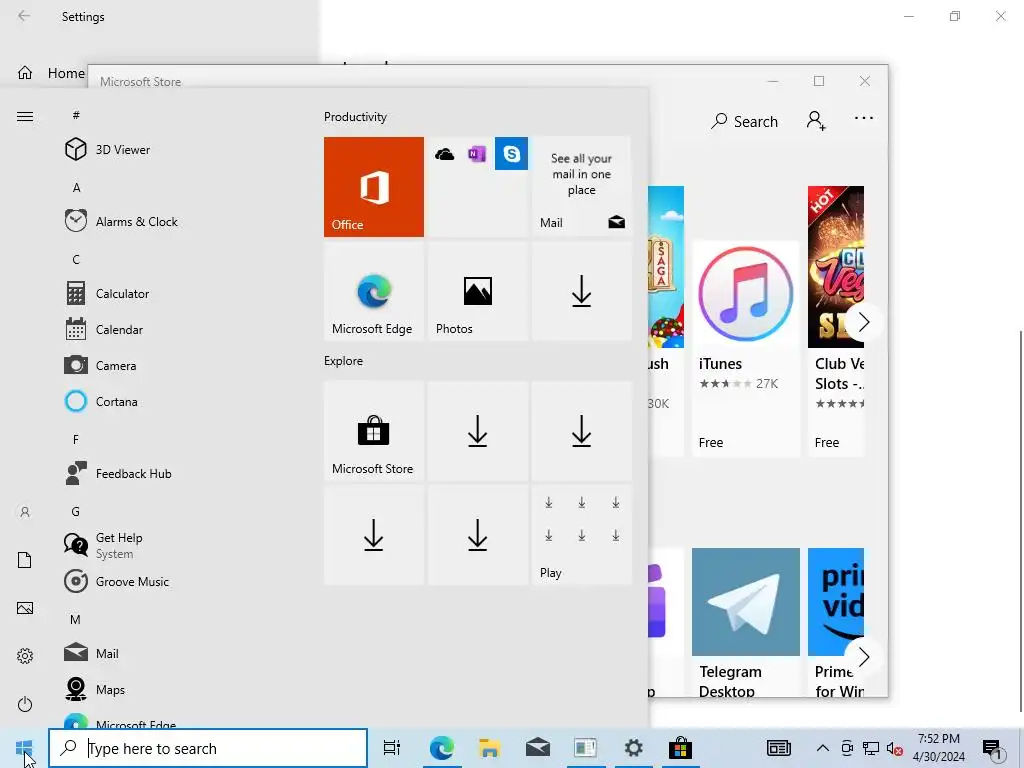
Task: Show next apps in bottom Store row
Action: [863, 657]
